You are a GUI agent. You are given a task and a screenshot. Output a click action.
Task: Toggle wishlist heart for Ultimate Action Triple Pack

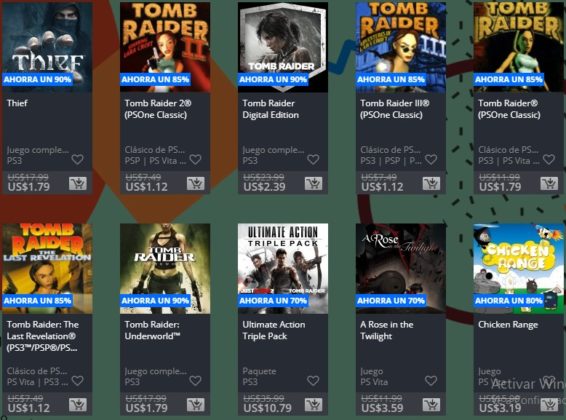click(313, 380)
